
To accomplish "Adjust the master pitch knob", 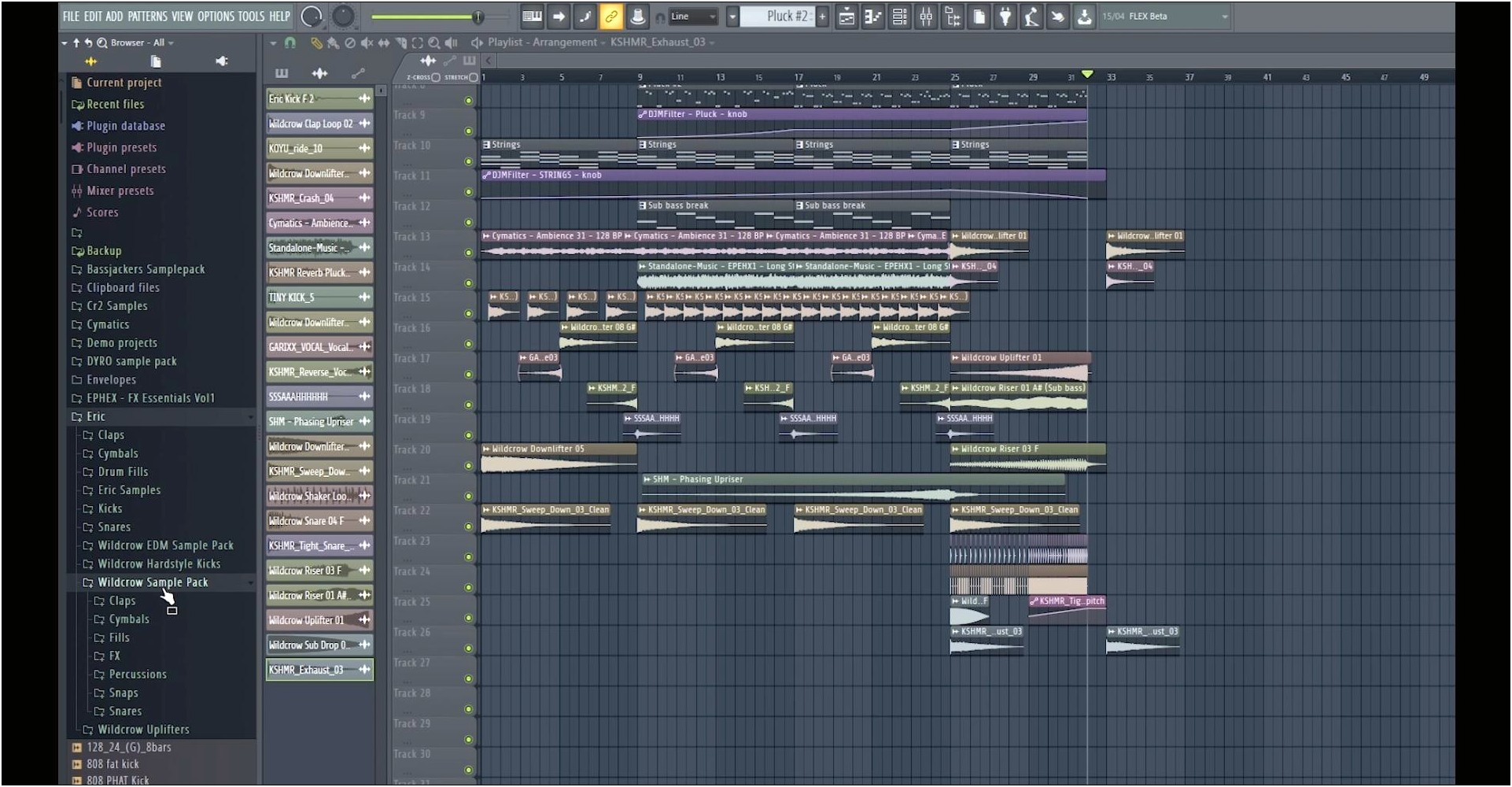I will 344,17.
